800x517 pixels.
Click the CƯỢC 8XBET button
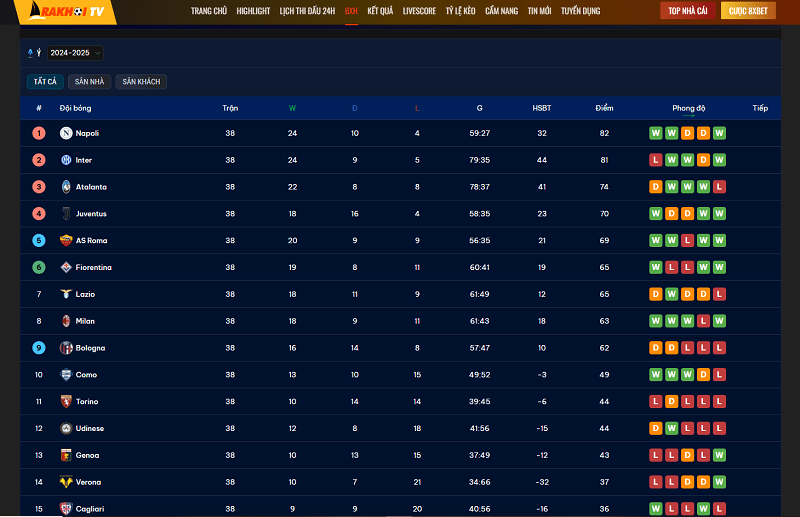pyautogui.click(x=748, y=11)
